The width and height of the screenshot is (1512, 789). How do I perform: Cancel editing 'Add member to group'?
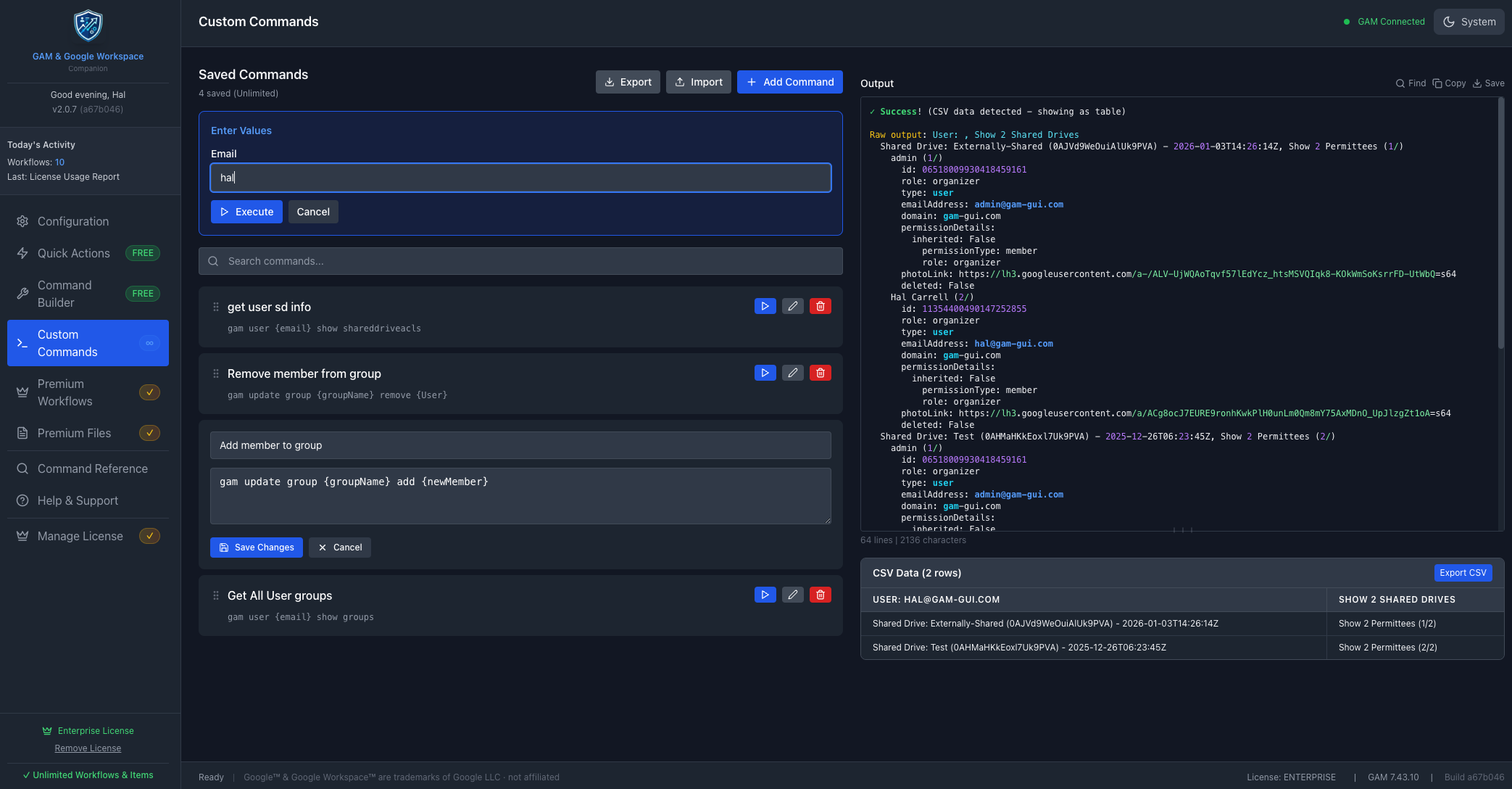pos(340,548)
